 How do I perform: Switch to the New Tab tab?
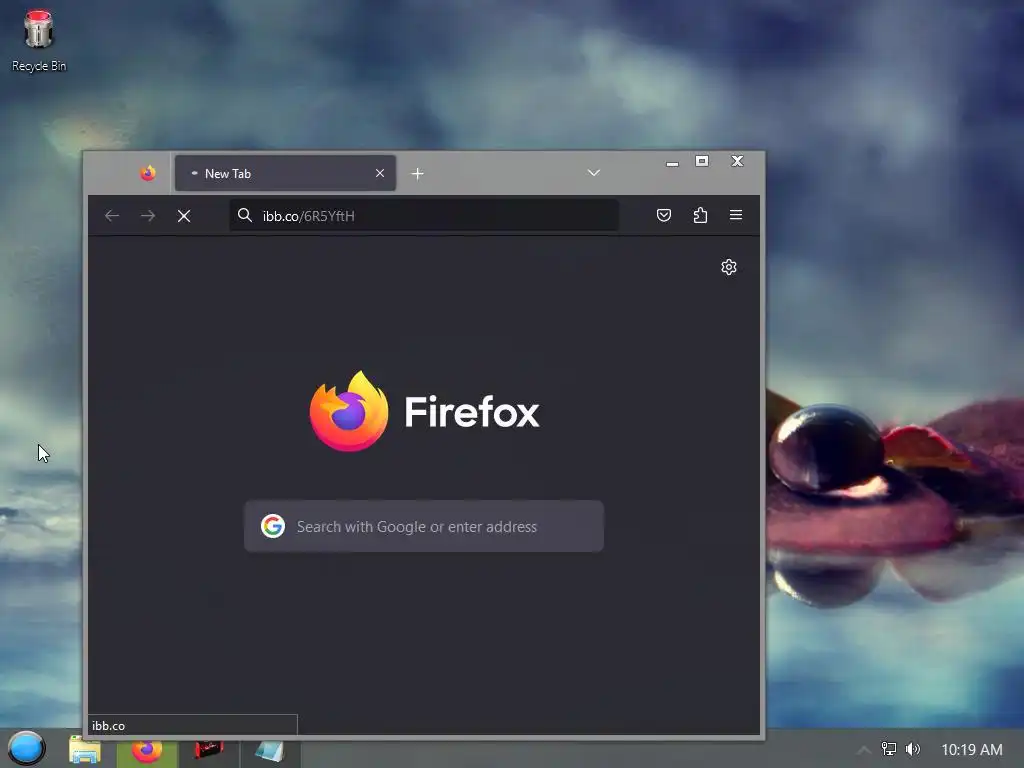(285, 173)
